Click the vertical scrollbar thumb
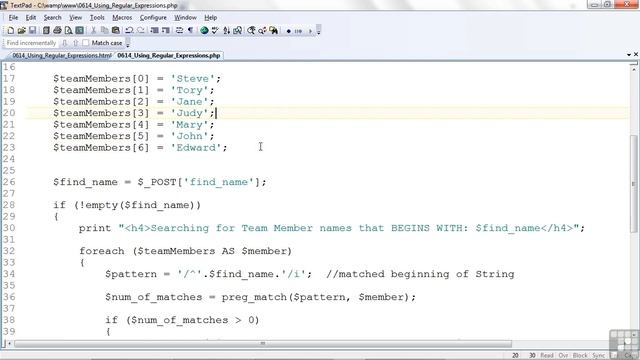Screen dimensions: 640x360 pos(634,184)
